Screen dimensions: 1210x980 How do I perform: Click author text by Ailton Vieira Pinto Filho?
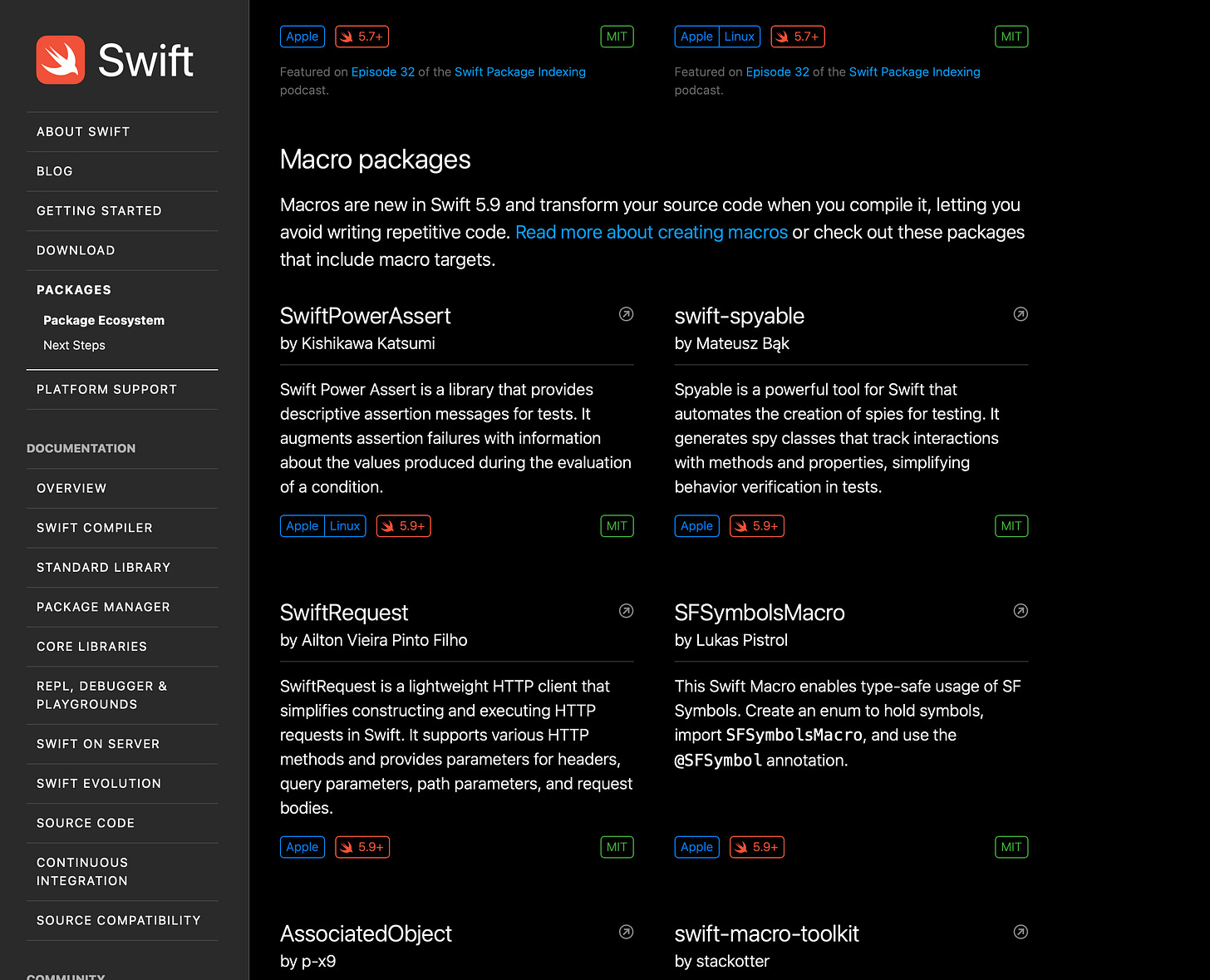(x=374, y=640)
